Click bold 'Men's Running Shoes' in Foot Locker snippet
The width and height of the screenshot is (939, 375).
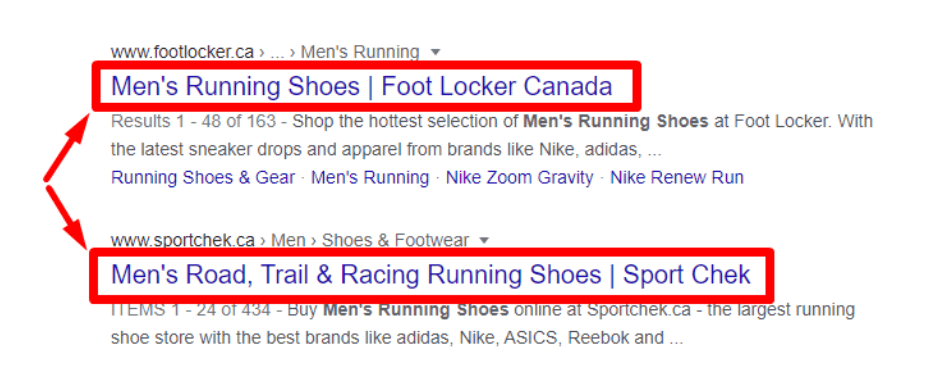tap(616, 122)
